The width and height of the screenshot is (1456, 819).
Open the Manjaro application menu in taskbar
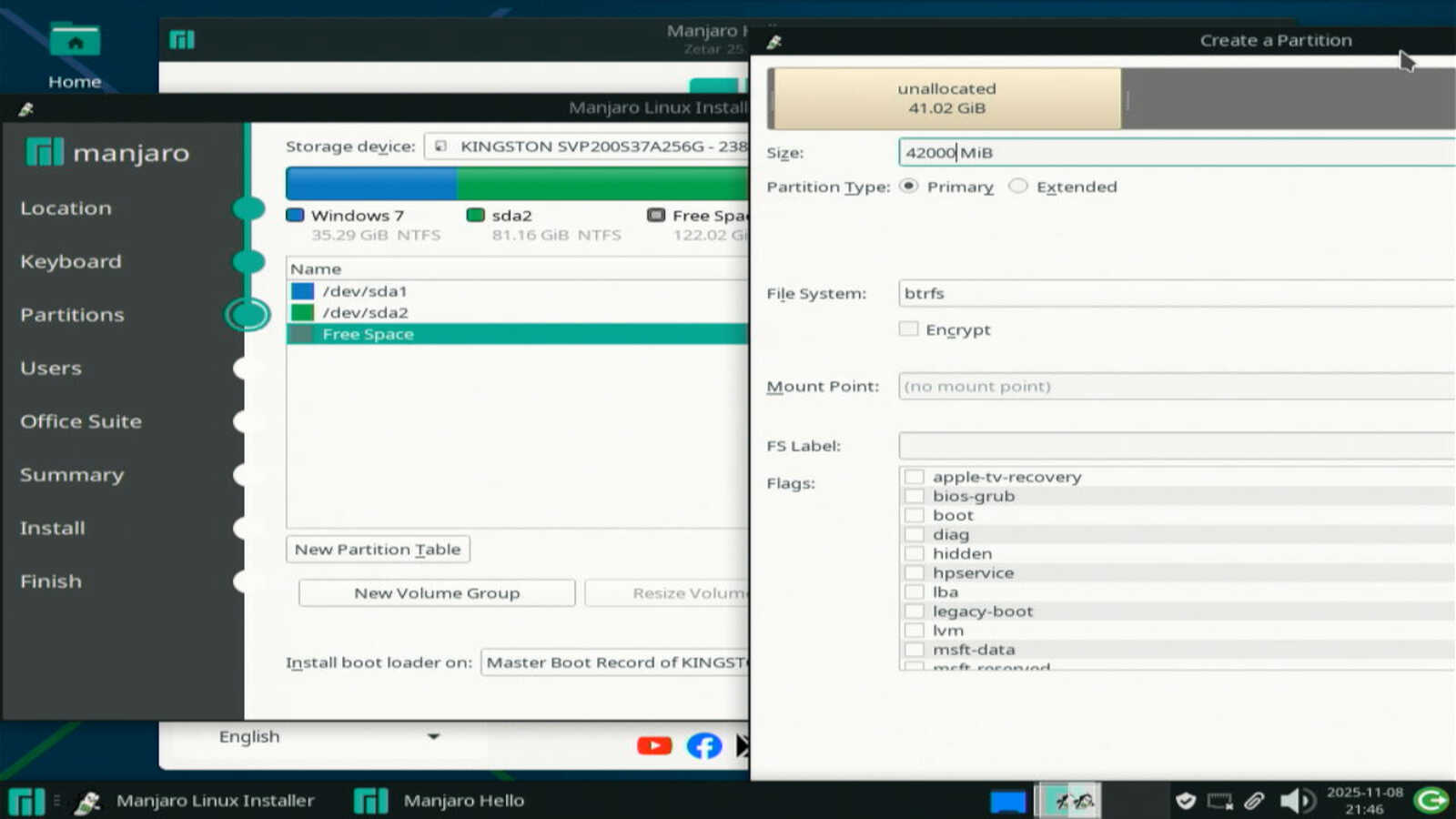pyautogui.click(x=26, y=801)
